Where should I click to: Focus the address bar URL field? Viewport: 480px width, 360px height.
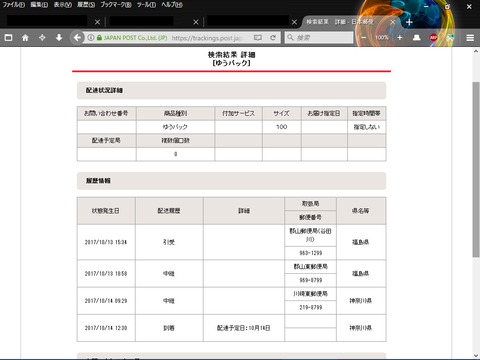(x=208, y=38)
